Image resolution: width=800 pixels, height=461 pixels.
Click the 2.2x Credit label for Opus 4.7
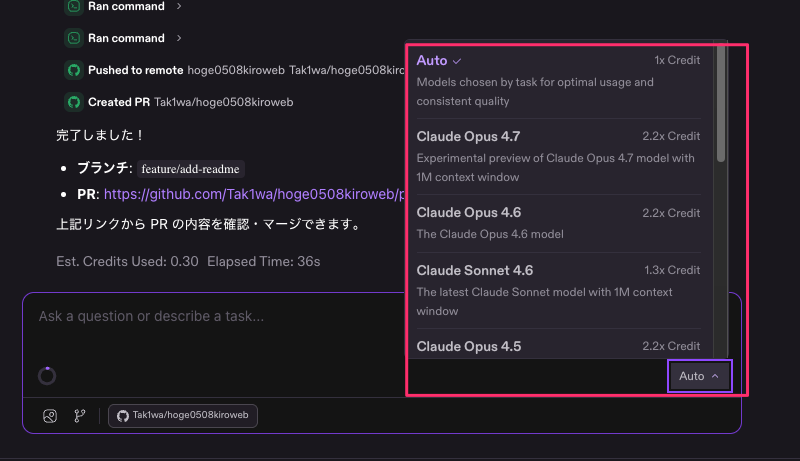(671, 136)
